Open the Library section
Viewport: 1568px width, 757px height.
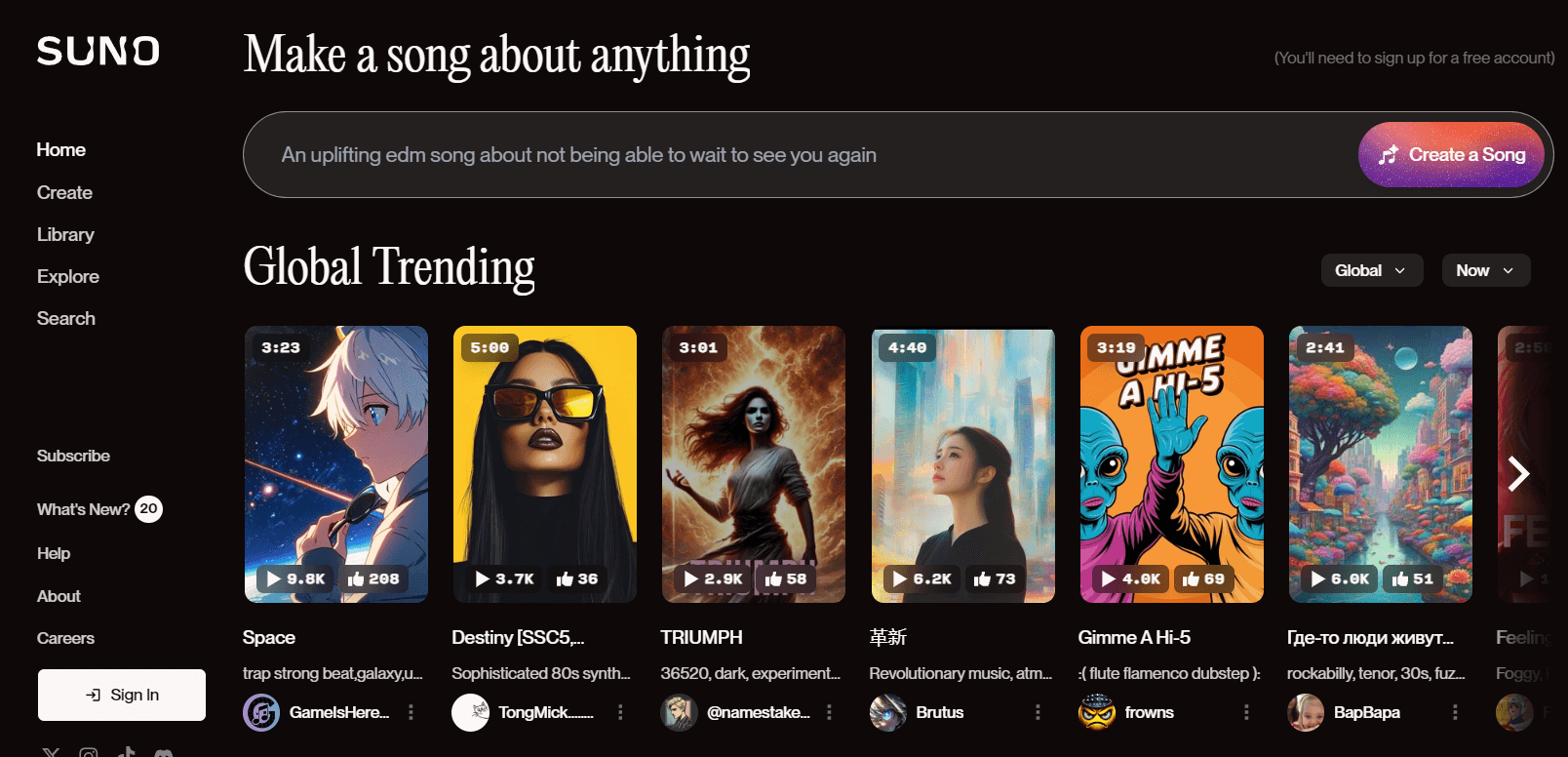pyautogui.click(x=65, y=234)
